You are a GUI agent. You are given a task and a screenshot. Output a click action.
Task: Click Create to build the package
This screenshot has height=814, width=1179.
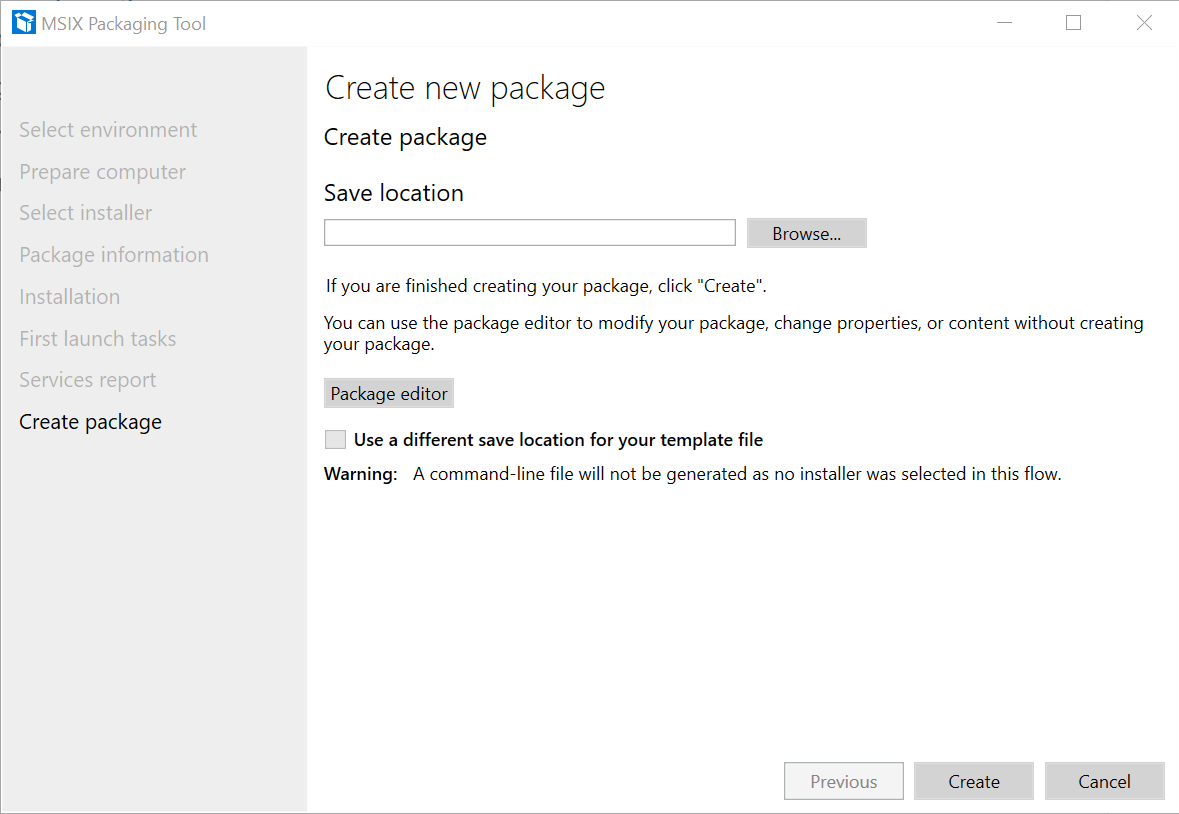[x=974, y=782]
